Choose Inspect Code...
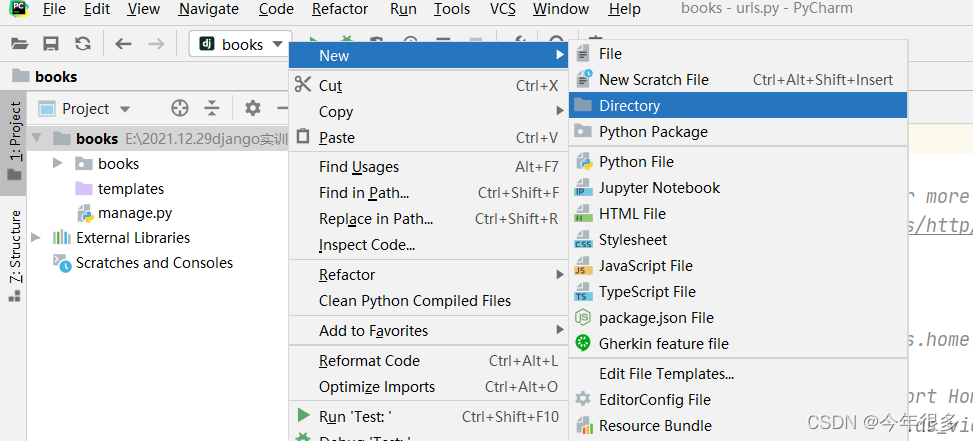Image resolution: width=973 pixels, height=441 pixels. tap(429, 245)
